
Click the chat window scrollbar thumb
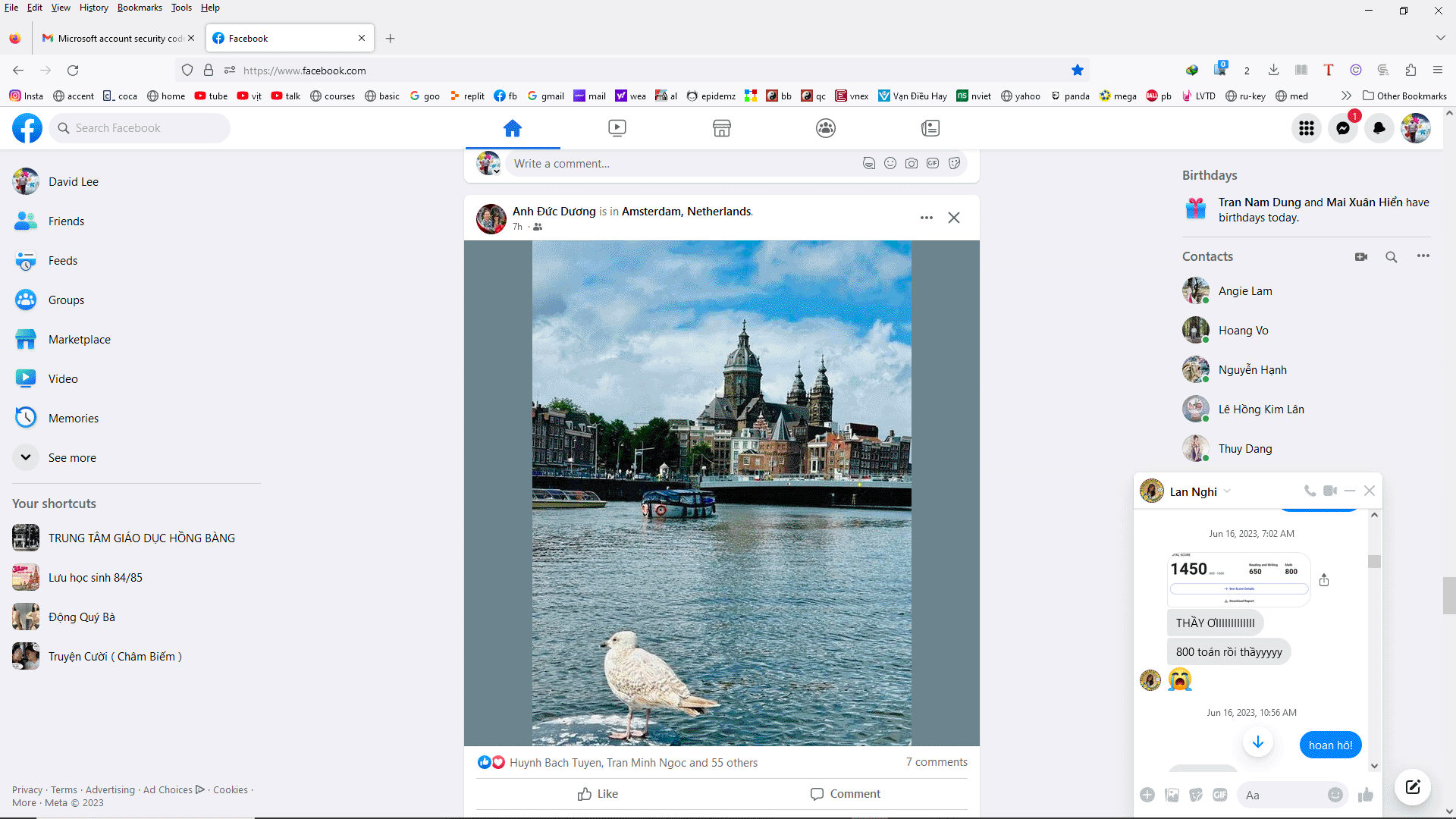1374,561
